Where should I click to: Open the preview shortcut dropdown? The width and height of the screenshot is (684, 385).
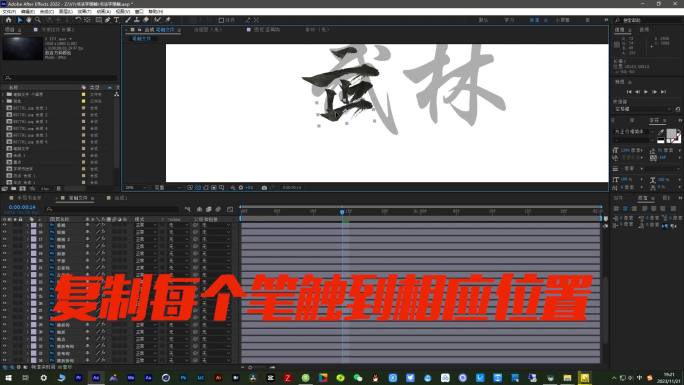(643, 109)
